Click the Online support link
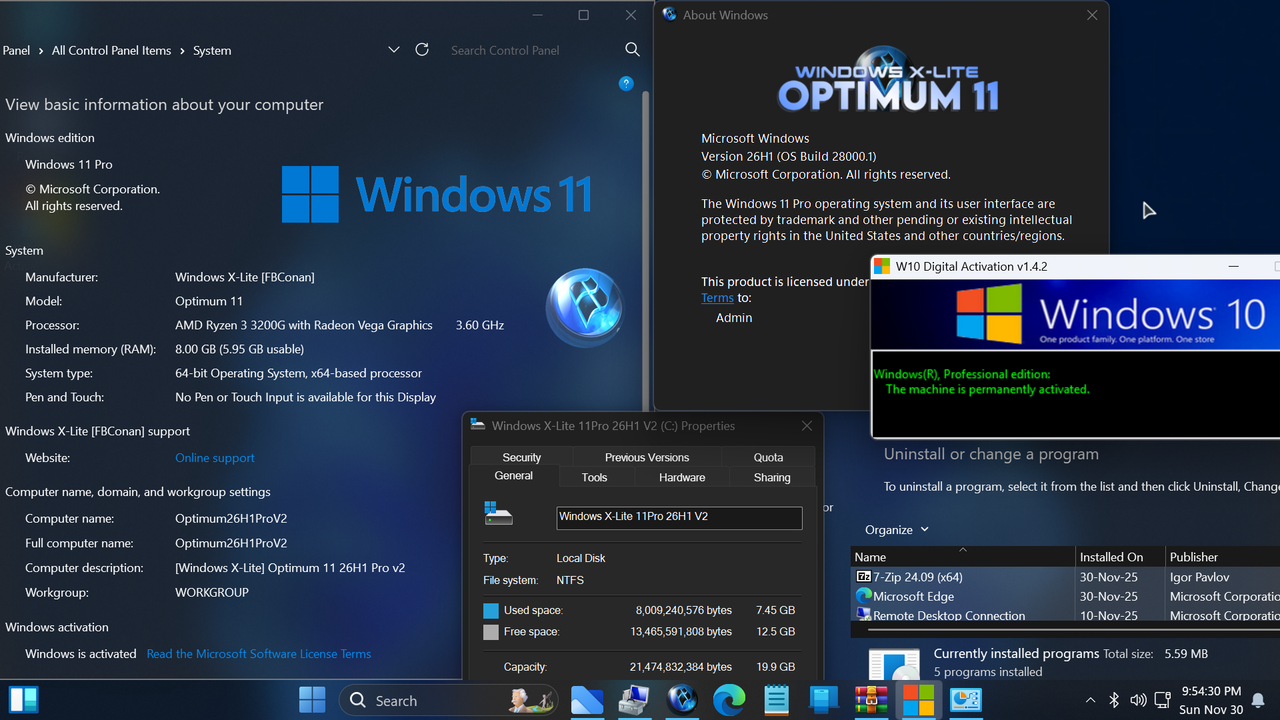 tap(214, 457)
